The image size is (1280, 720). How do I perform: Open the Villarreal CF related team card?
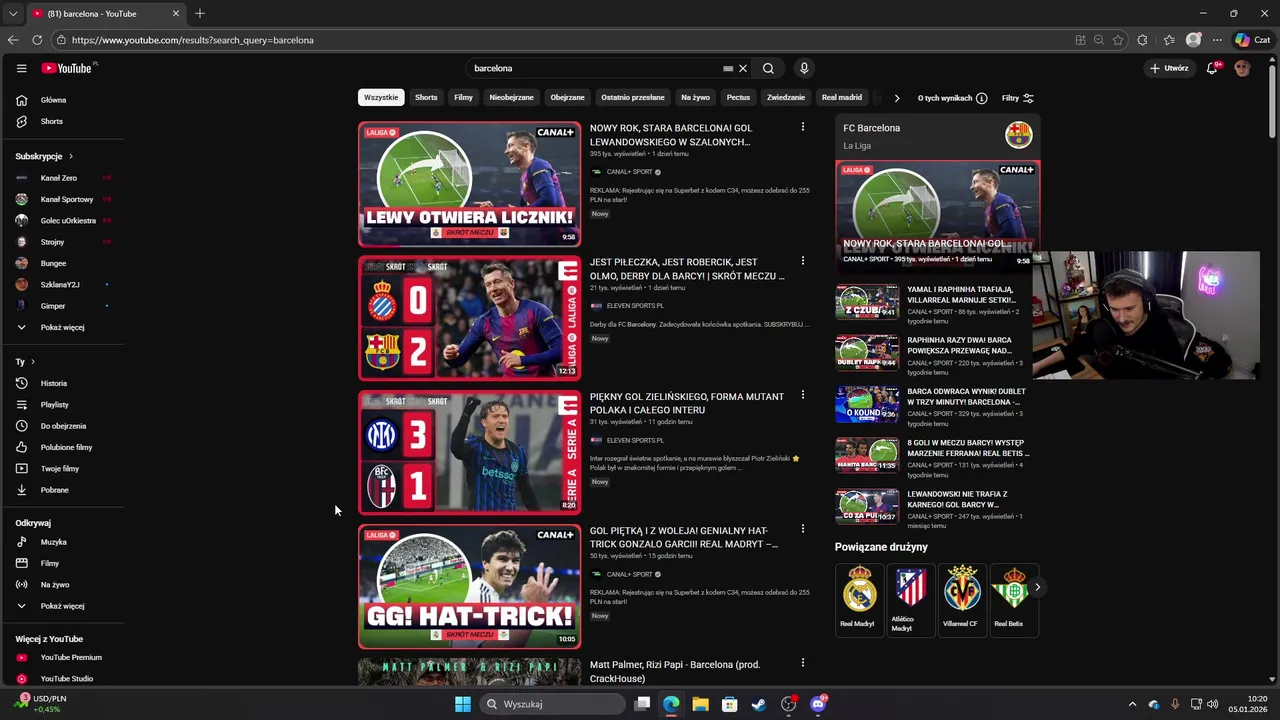tap(962, 600)
